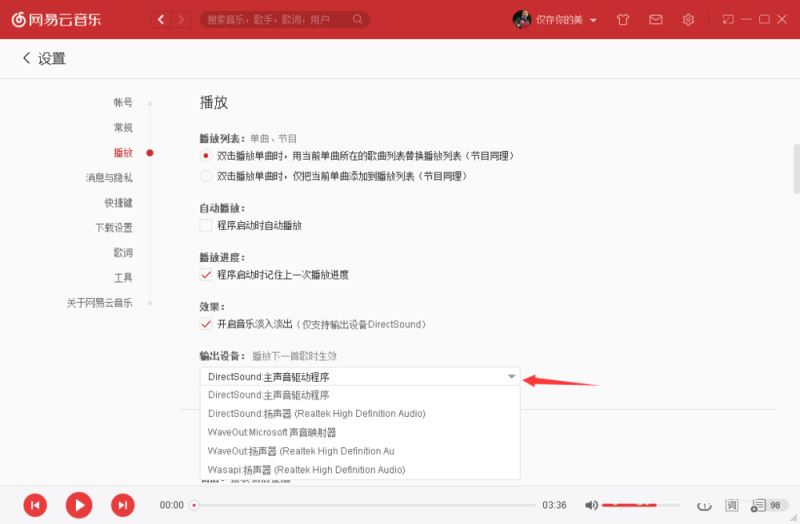Image resolution: width=800 pixels, height=524 pixels.
Task: Select the 工具 settings section
Action: coord(122,278)
